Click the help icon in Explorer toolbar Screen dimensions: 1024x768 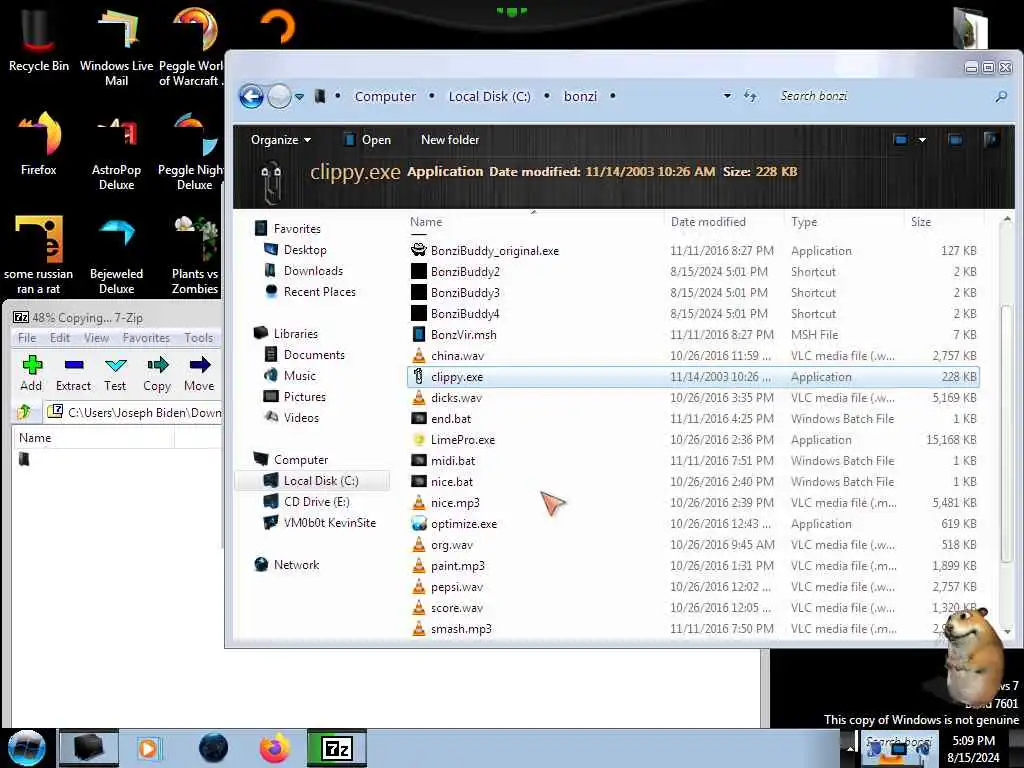click(x=991, y=140)
